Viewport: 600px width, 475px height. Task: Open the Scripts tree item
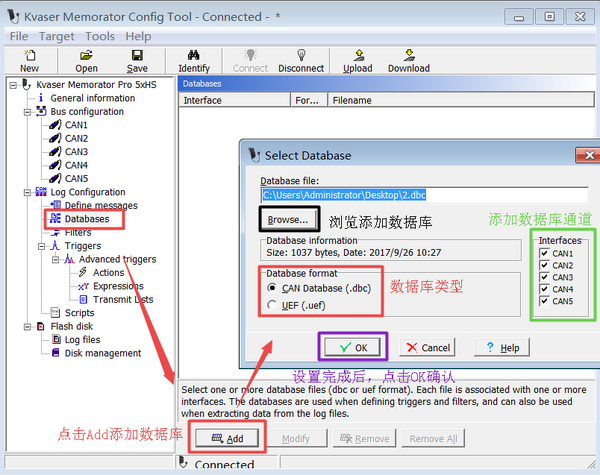click(79, 313)
